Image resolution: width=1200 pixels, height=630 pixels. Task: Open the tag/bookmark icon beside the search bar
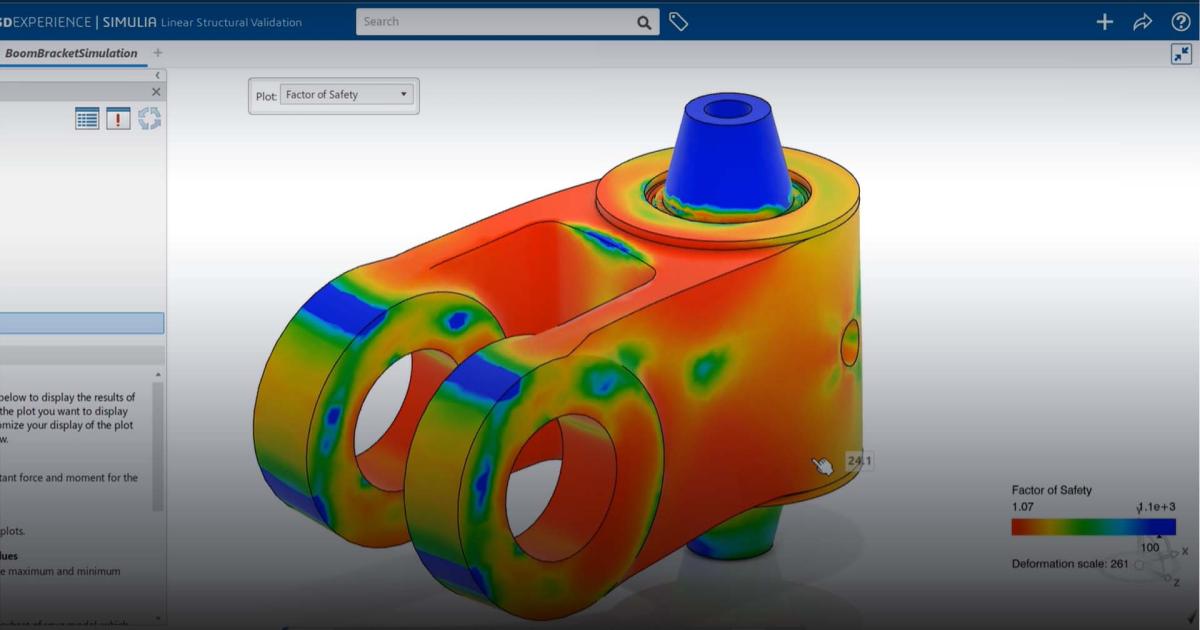click(678, 21)
